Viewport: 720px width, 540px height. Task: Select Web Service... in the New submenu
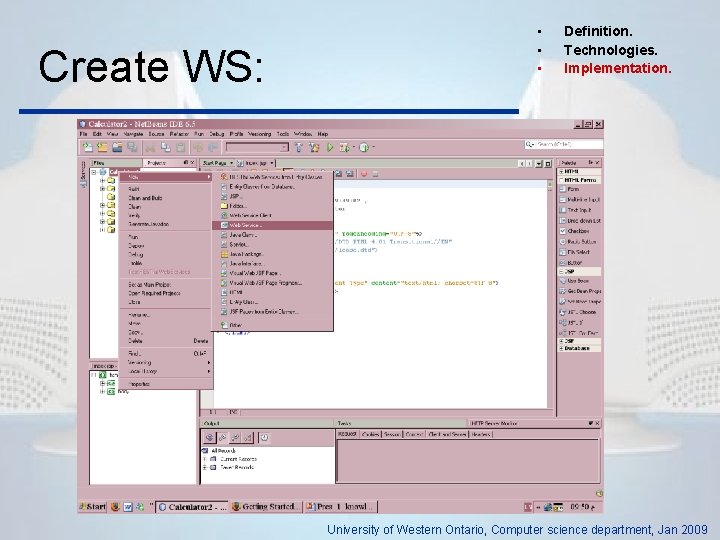(272, 225)
